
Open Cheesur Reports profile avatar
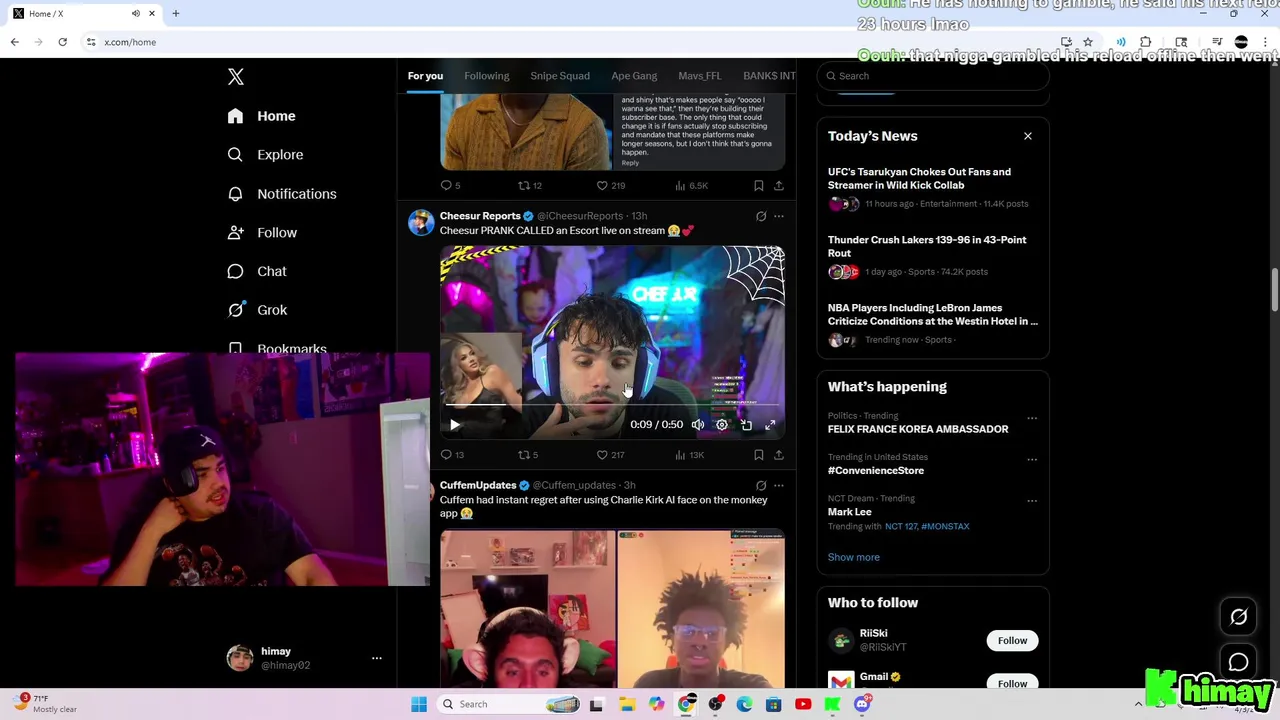(x=421, y=222)
